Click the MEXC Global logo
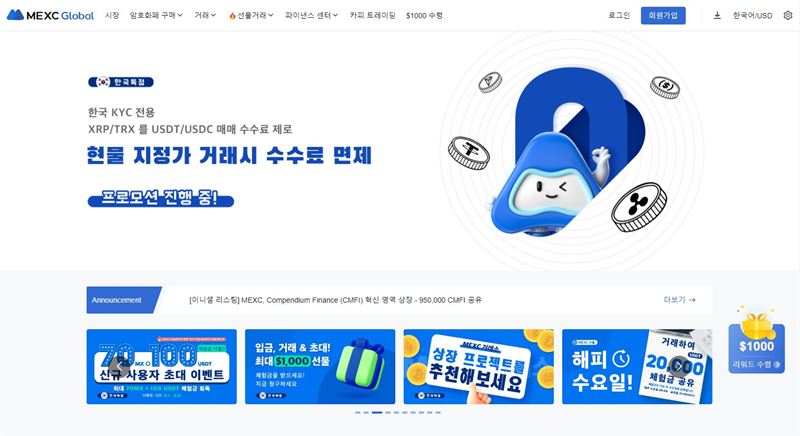This screenshot has width=800, height=436. coord(50,15)
